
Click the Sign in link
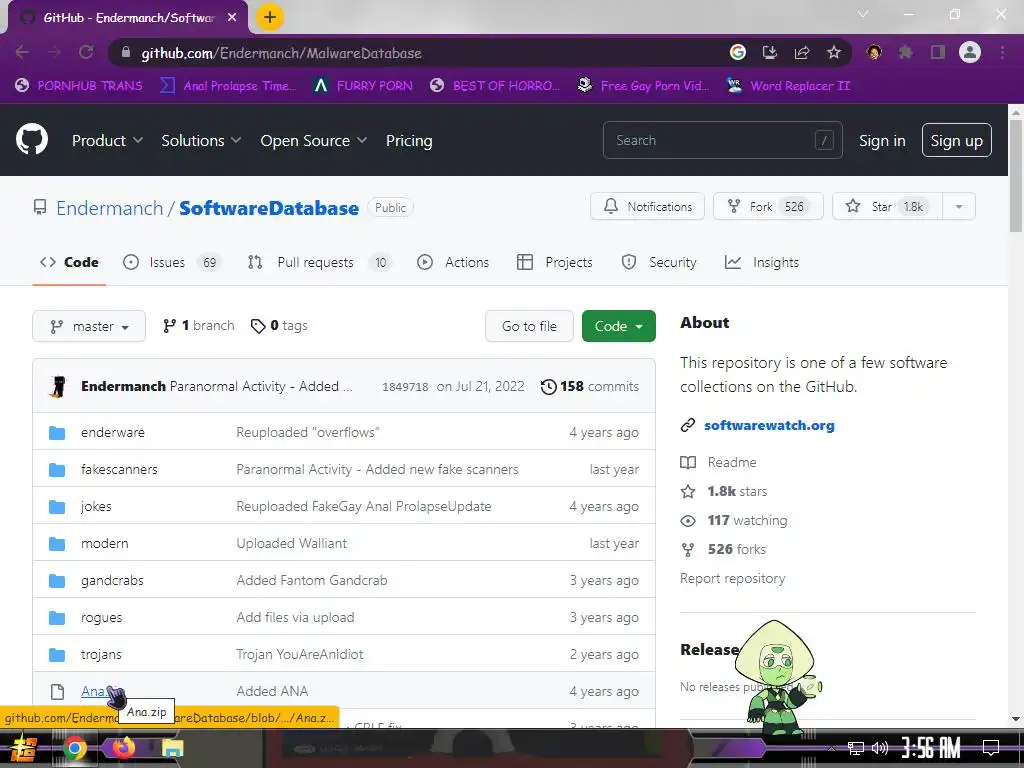882,140
